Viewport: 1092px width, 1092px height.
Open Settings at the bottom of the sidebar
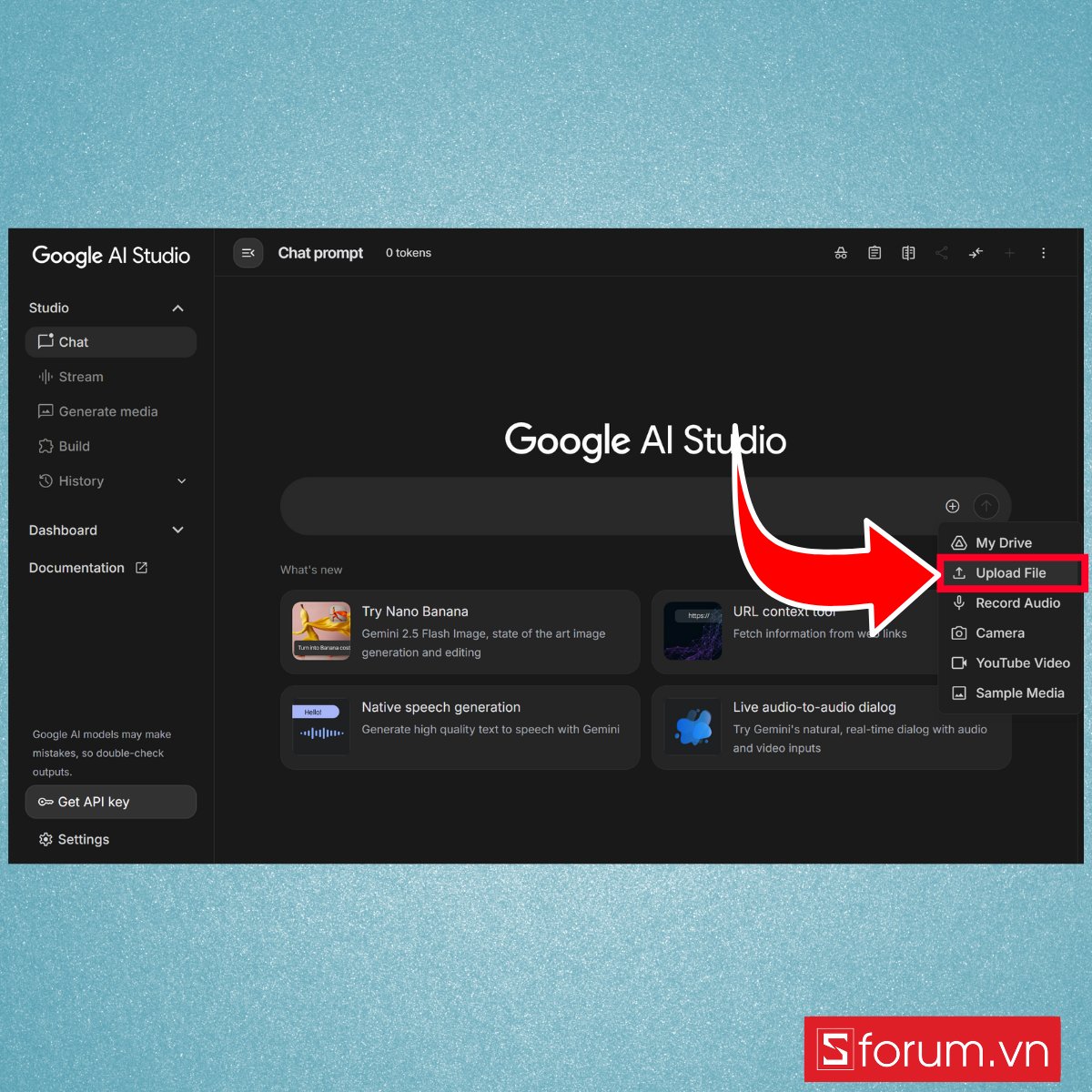[x=74, y=839]
